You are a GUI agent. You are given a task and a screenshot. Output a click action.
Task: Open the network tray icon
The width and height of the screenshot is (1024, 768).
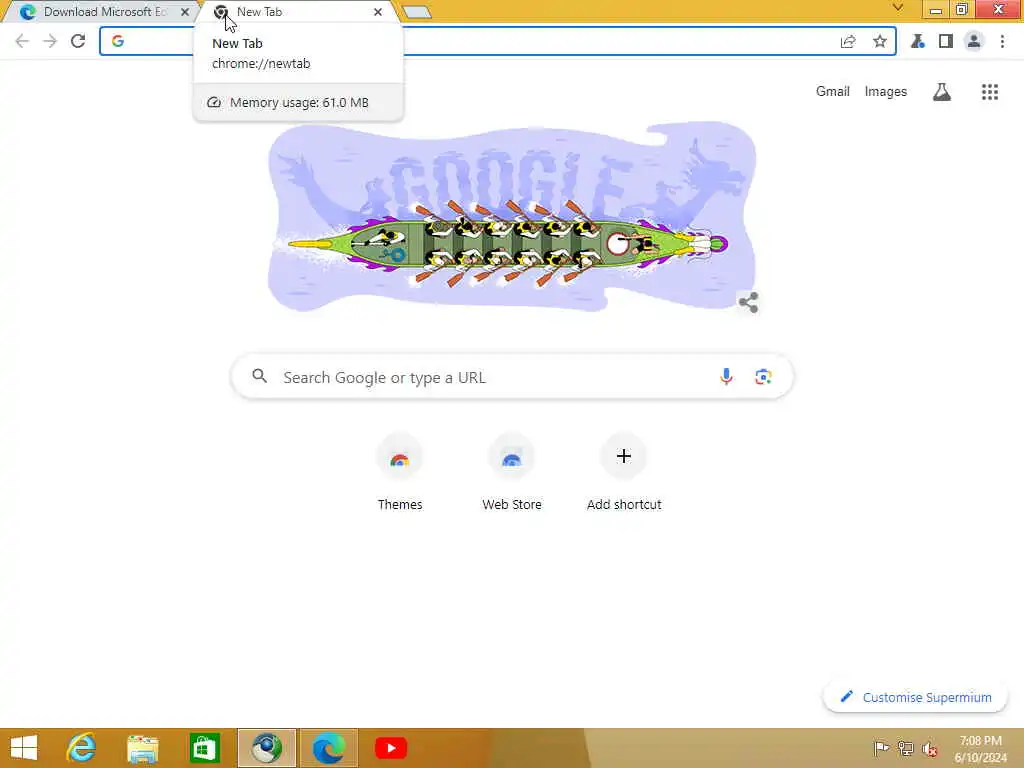pos(905,748)
